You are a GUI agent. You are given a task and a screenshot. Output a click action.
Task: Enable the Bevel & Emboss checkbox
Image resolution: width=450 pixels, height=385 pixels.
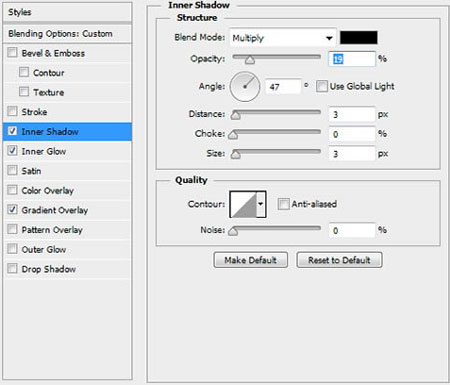point(12,52)
